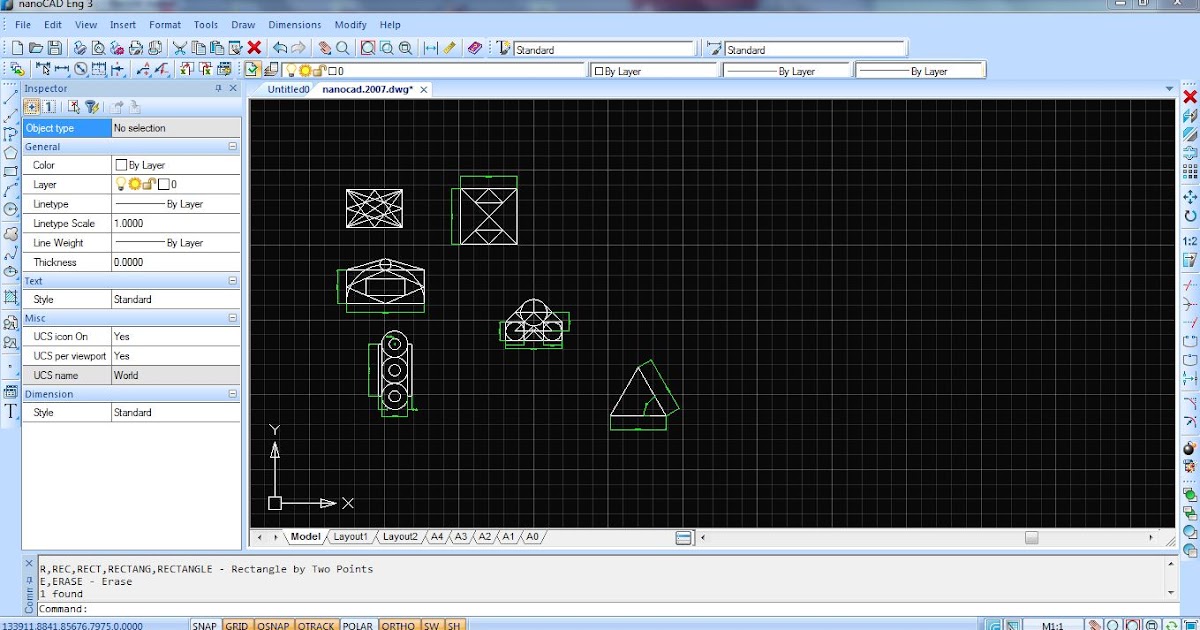Image resolution: width=1200 pixels, height=630 pixels.
Task: Click the Untitled0 document tab
Action: point(287,88)
